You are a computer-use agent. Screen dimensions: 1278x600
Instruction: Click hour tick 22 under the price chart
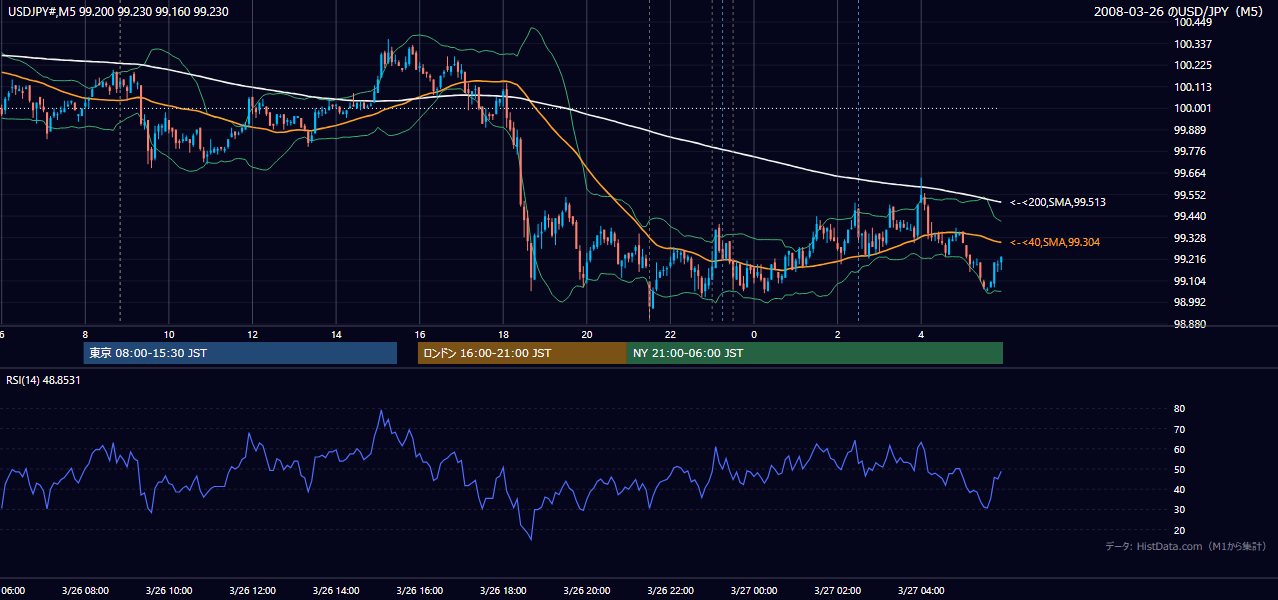point(670,334)
